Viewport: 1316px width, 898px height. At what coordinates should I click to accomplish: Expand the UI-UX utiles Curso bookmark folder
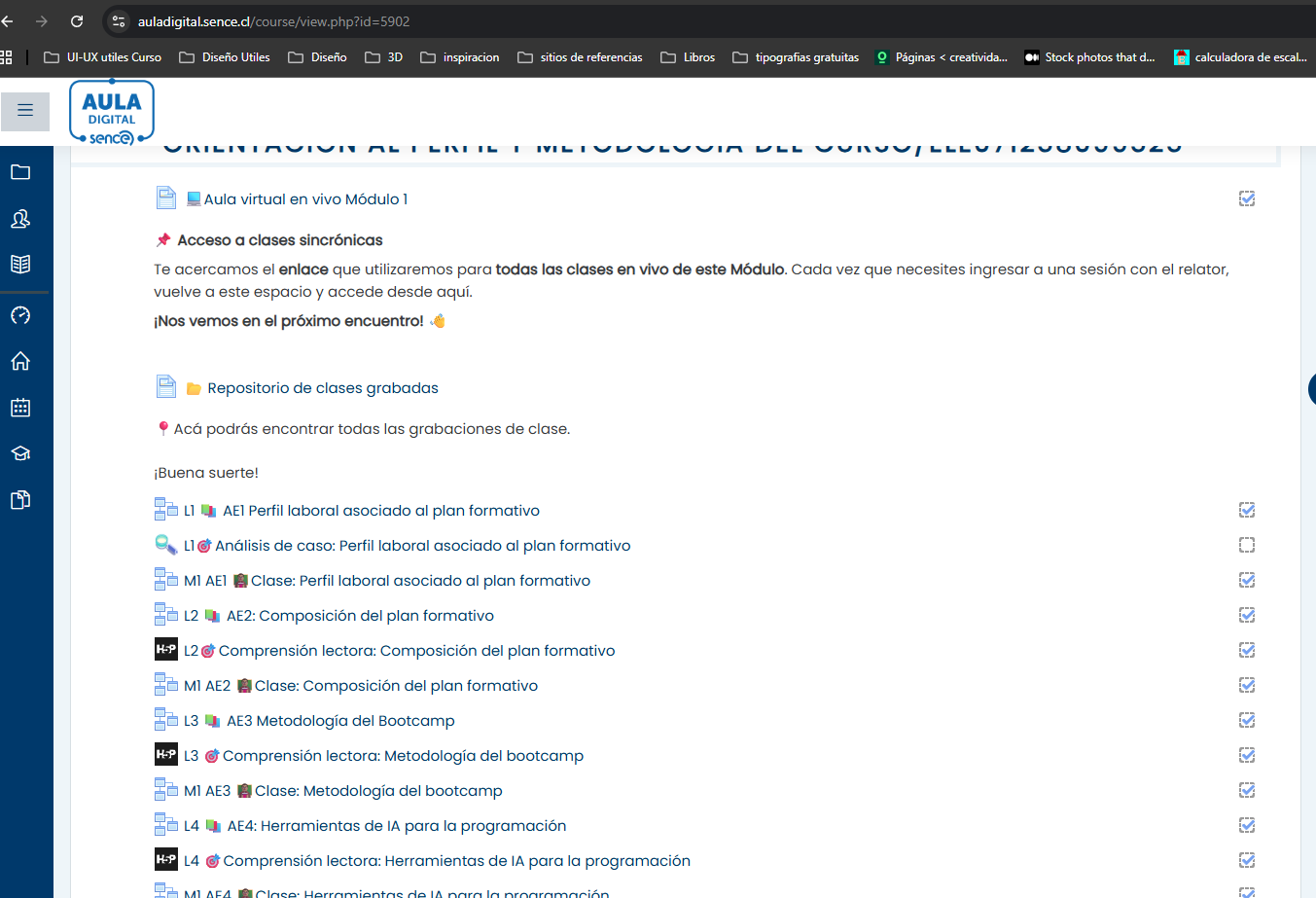103,57
